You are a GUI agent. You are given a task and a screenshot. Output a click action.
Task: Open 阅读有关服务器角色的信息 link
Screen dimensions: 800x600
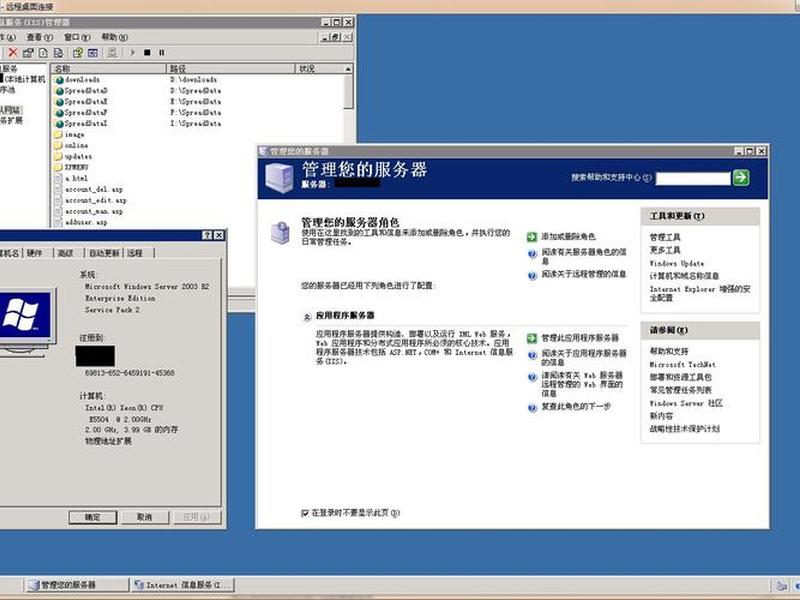point(584,256)
